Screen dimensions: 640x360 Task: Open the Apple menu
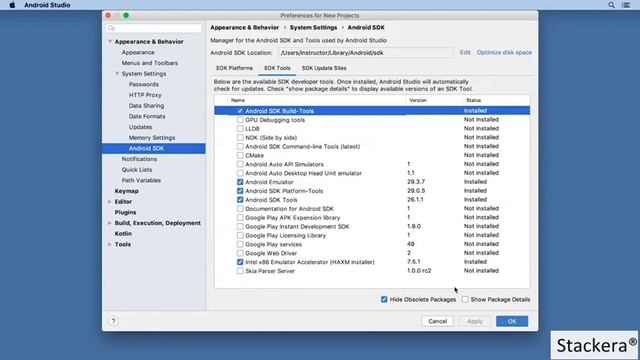point(12,5)
